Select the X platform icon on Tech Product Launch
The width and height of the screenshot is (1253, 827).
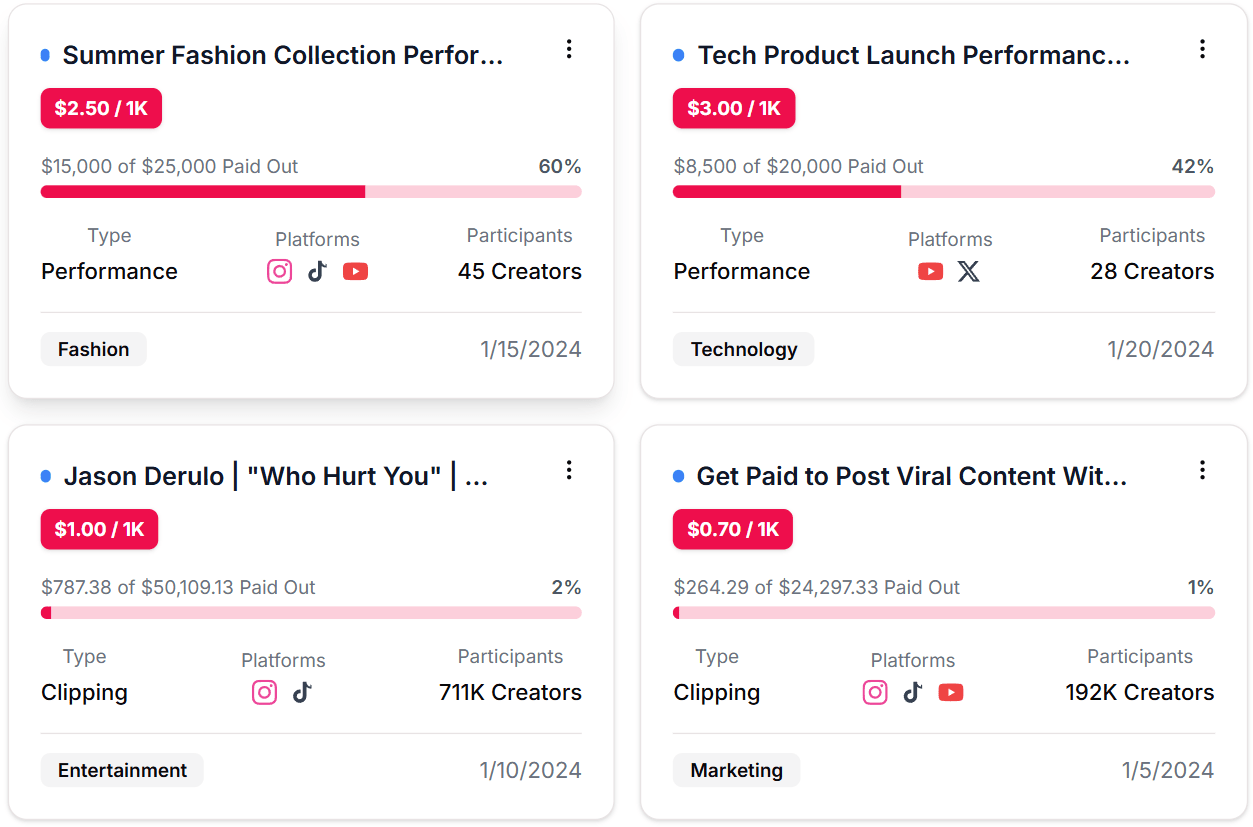click(969, 271)
